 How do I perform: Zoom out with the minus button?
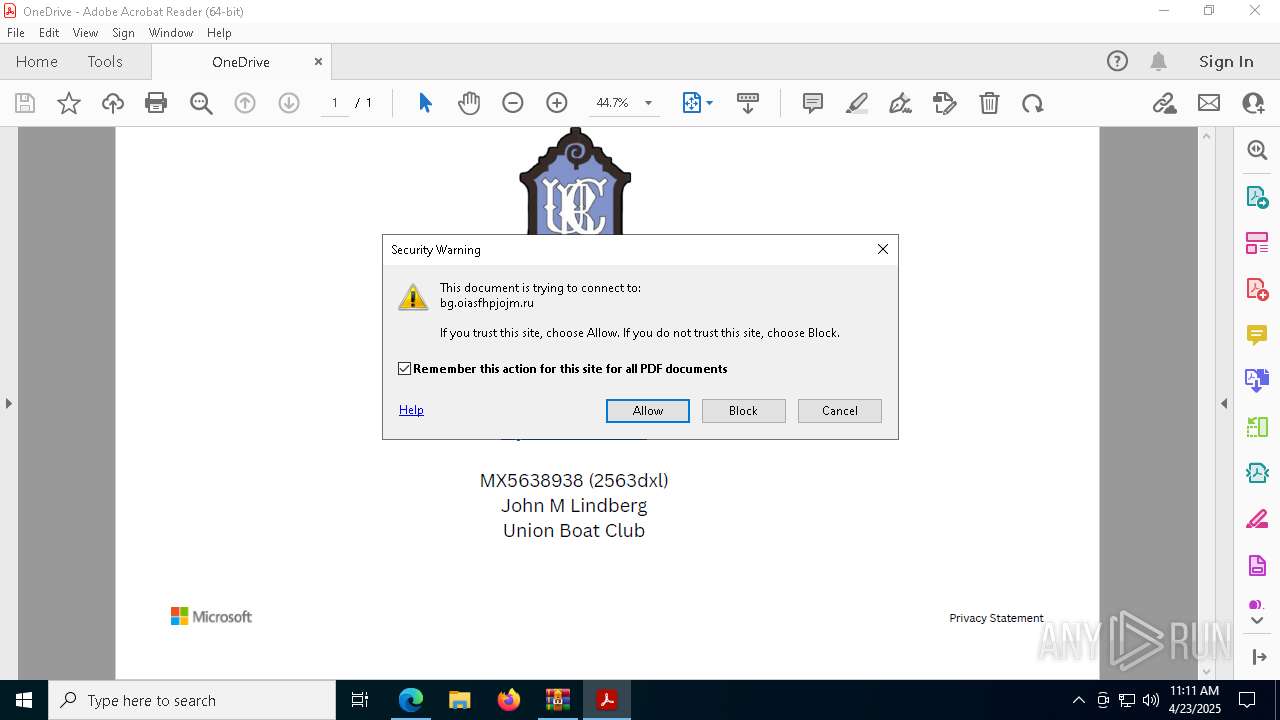coord(513,103)
